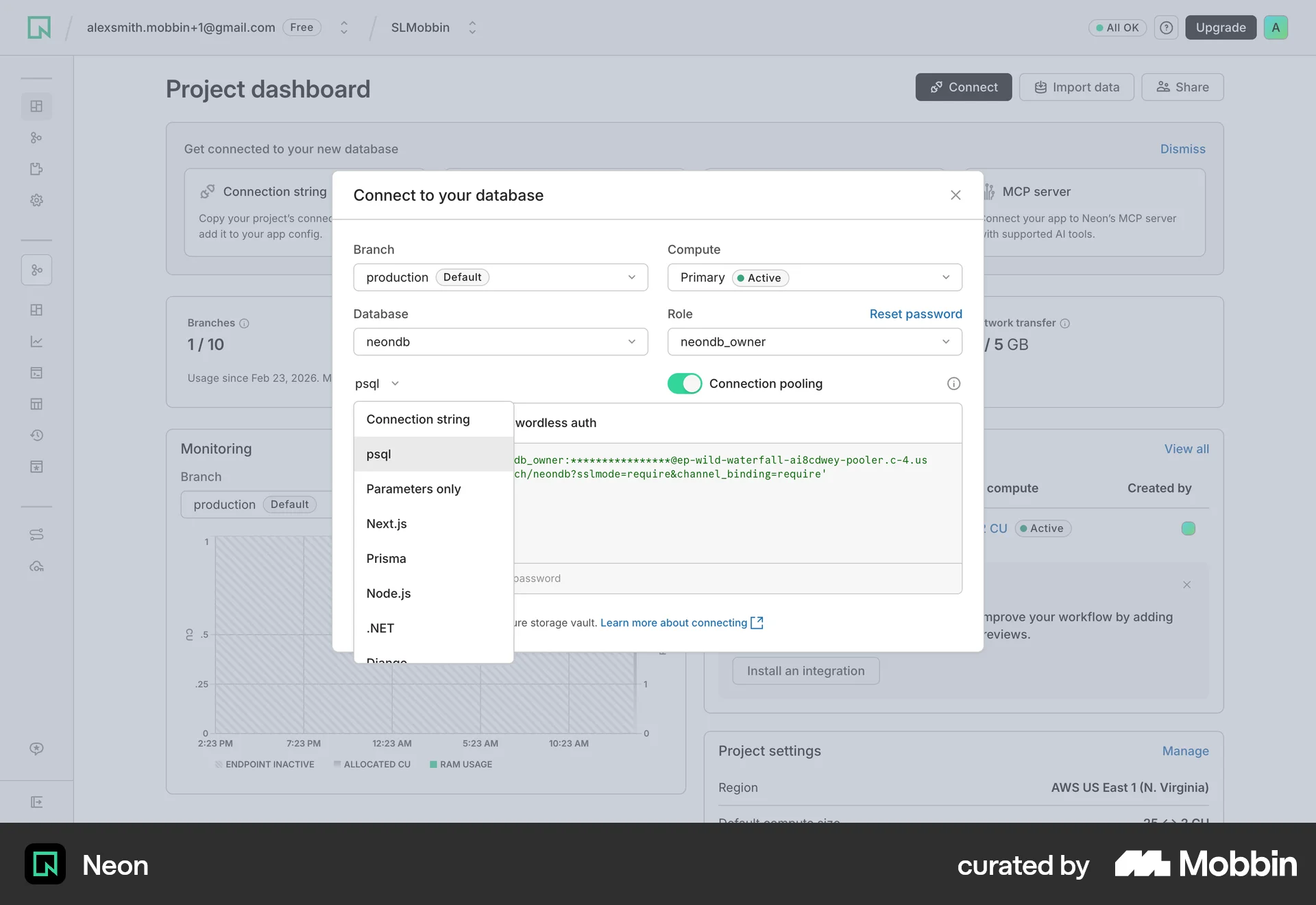
Task: Click Manage in Project settings
Action: [x=1185, y=751]
